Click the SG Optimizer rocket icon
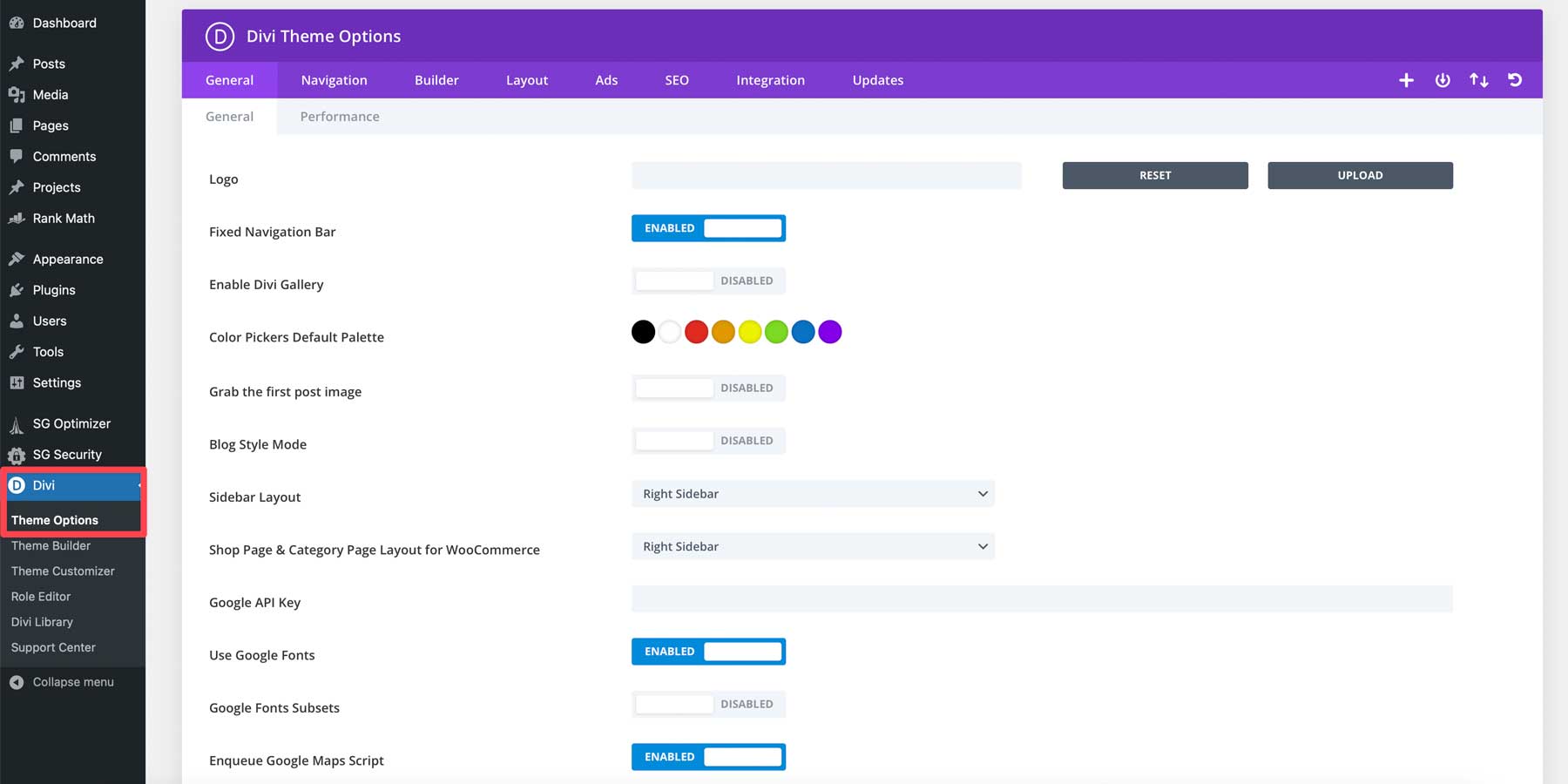The height and width of the screenshot is (784, 1568). 16,423
